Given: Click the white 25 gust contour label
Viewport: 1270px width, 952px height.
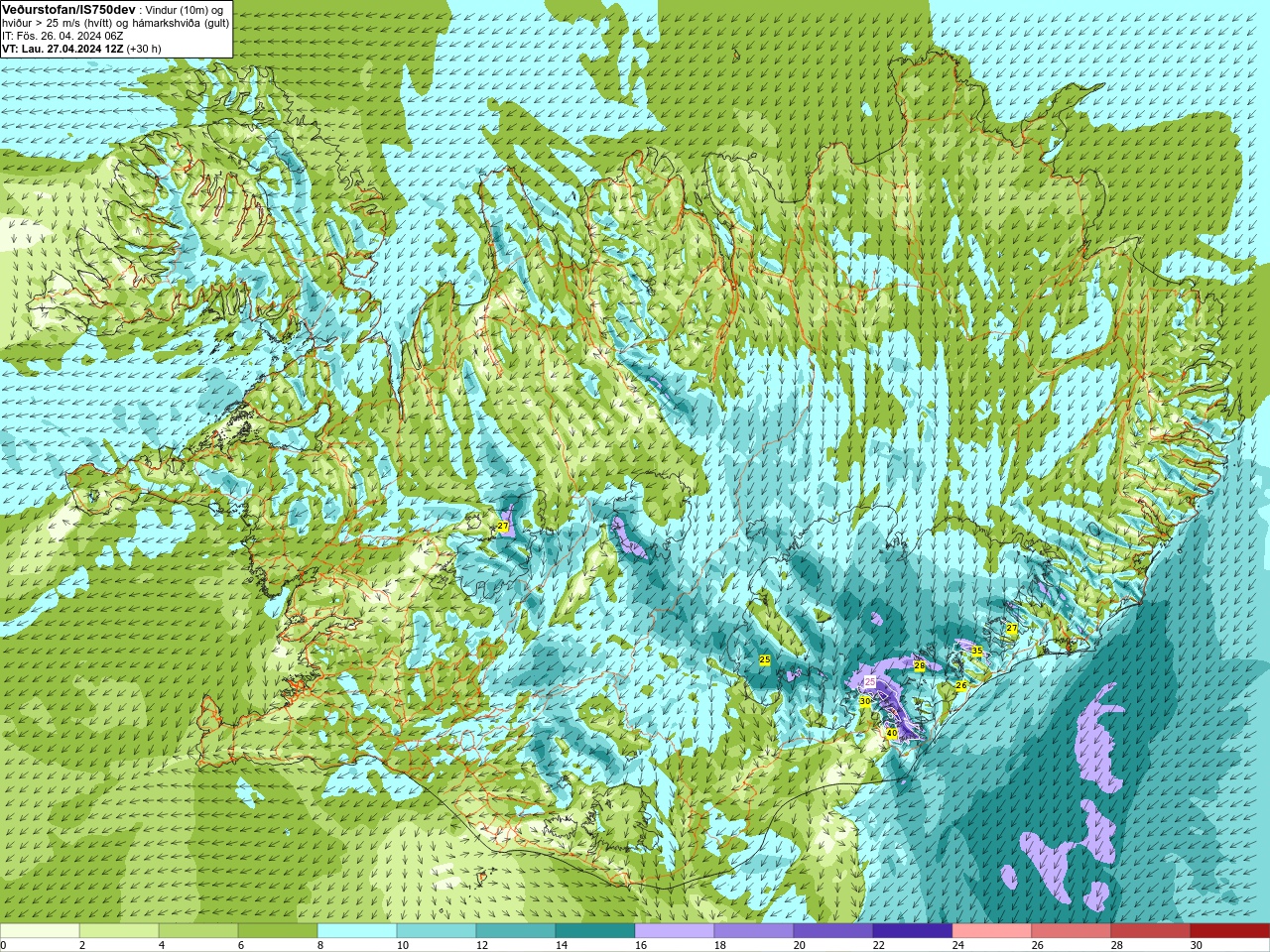Looking at the screenshot, I should [870, 682].
